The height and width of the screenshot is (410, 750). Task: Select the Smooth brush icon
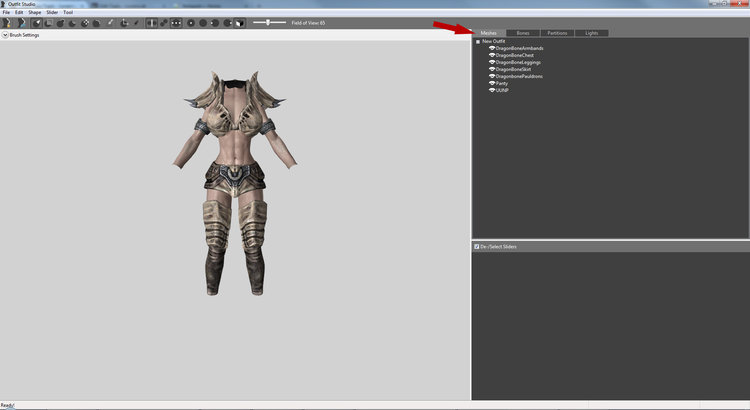97,23
